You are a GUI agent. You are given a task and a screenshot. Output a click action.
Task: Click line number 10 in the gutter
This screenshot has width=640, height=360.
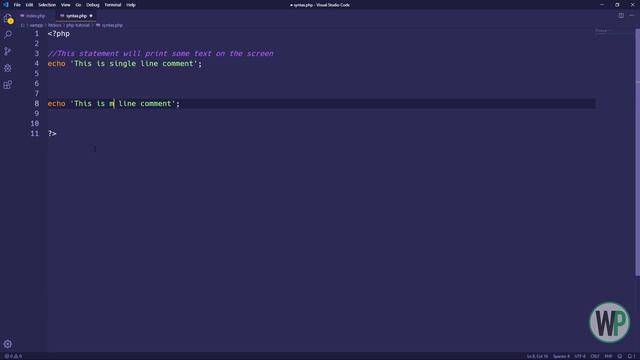point(35,124)
